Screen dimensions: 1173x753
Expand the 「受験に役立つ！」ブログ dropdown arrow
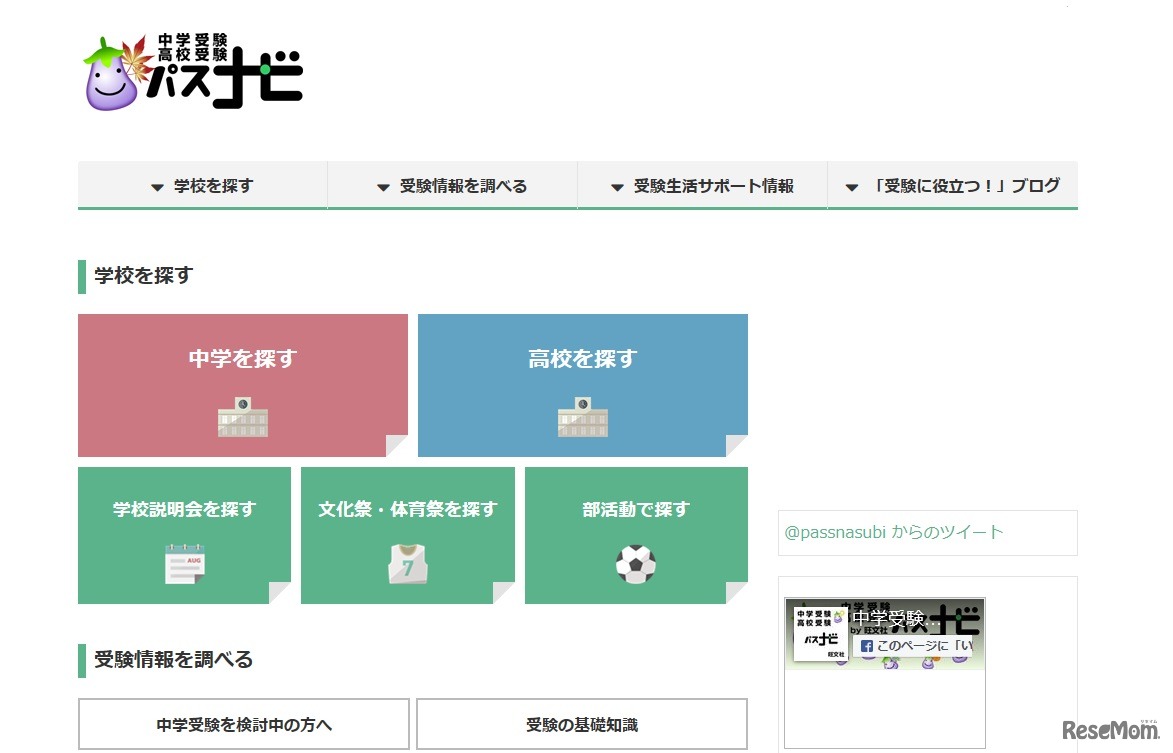pos(851,187)
